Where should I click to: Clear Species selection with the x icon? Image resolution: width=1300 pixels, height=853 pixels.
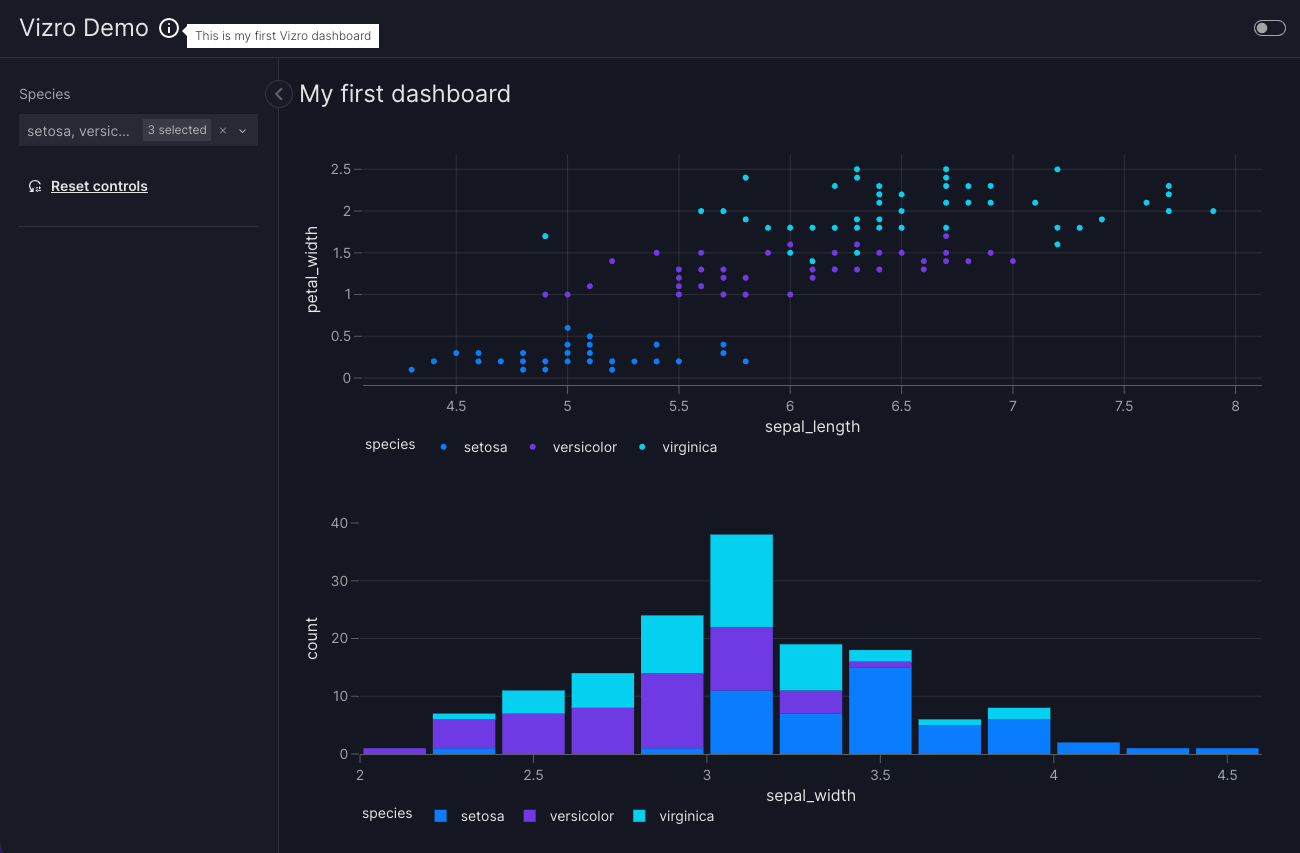tap(223, 131)
